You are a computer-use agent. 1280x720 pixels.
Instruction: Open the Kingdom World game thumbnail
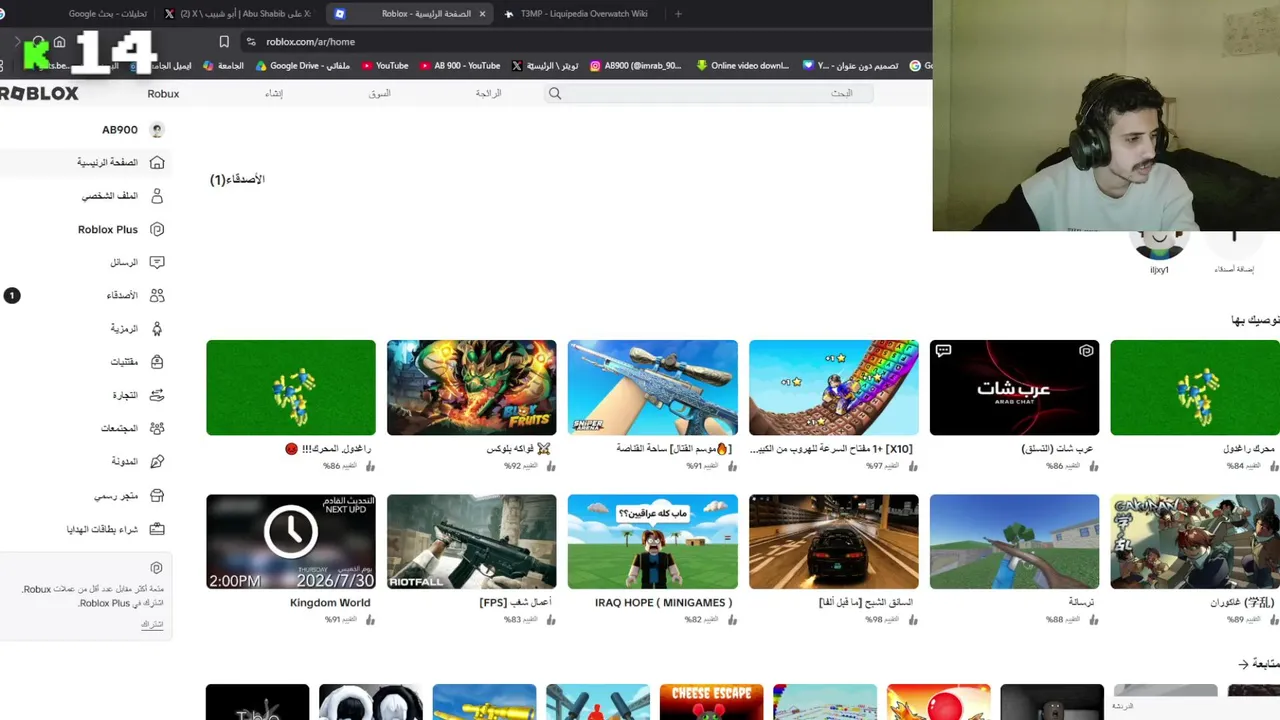(x=291, y=542)
